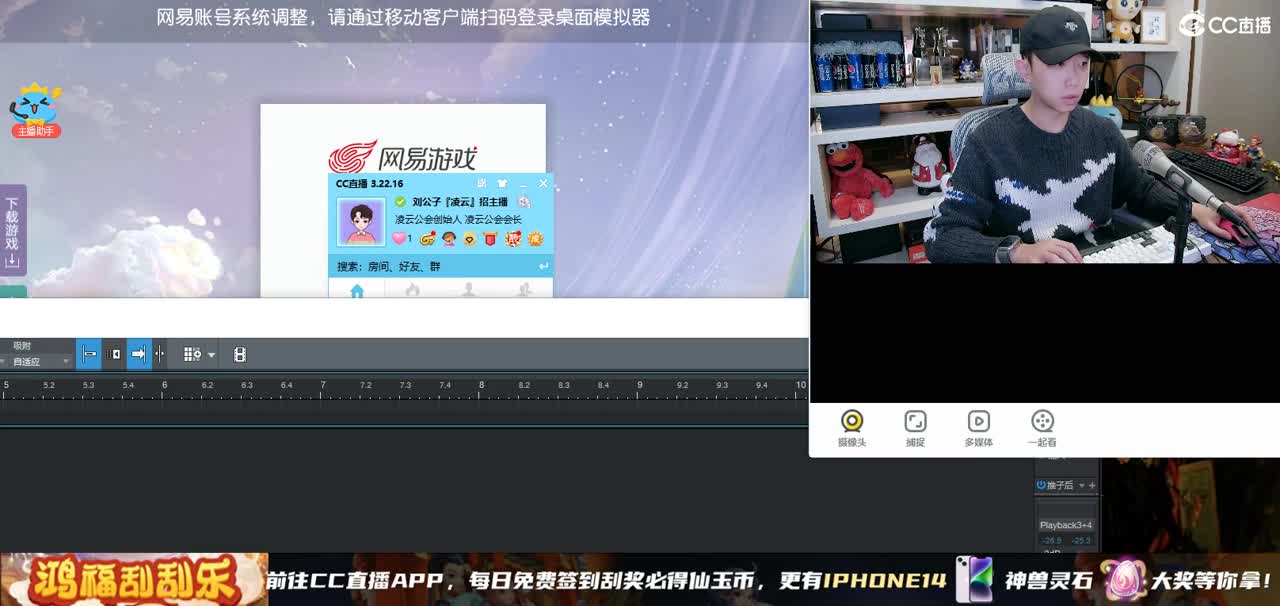
Task: Switch to the home tab in CC直播
Action: pos(357,290)
